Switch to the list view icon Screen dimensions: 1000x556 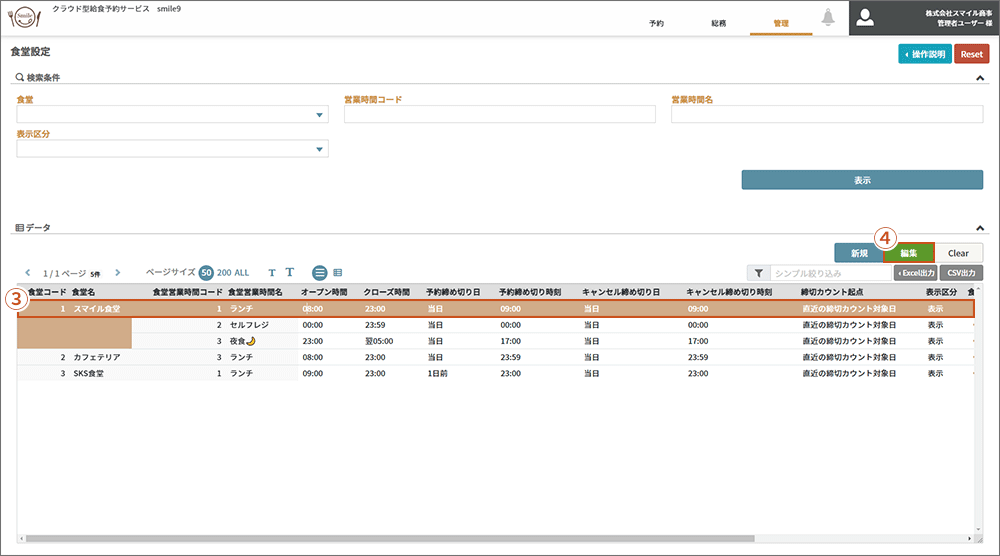320,272
